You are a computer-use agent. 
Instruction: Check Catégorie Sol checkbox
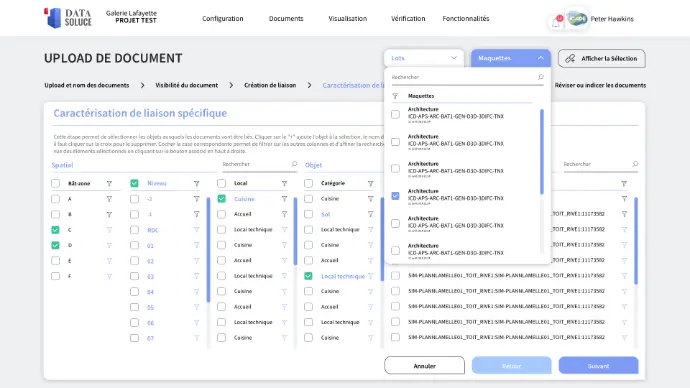coord(308,214)
